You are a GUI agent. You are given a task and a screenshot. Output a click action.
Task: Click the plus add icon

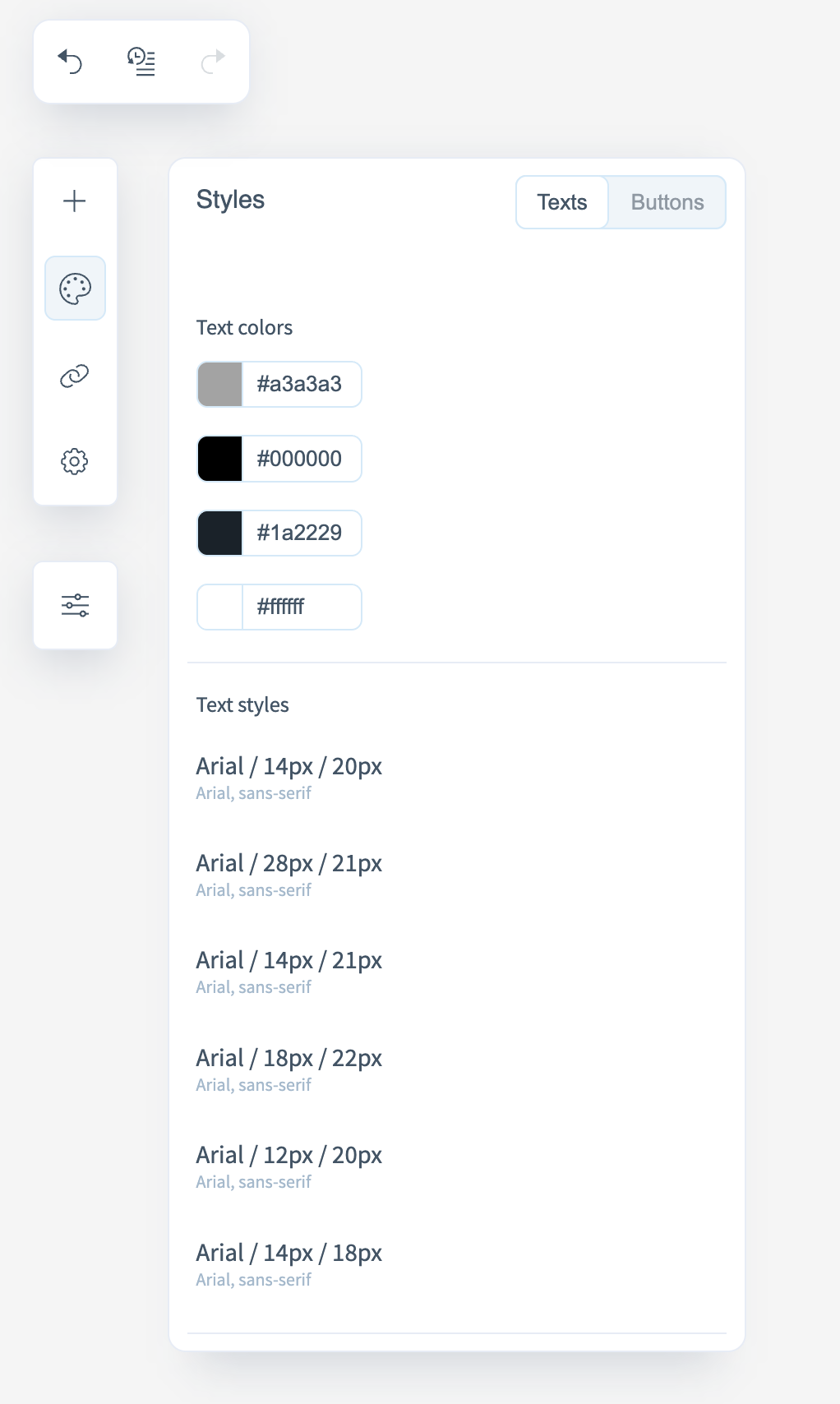click(x=75, y=201)
